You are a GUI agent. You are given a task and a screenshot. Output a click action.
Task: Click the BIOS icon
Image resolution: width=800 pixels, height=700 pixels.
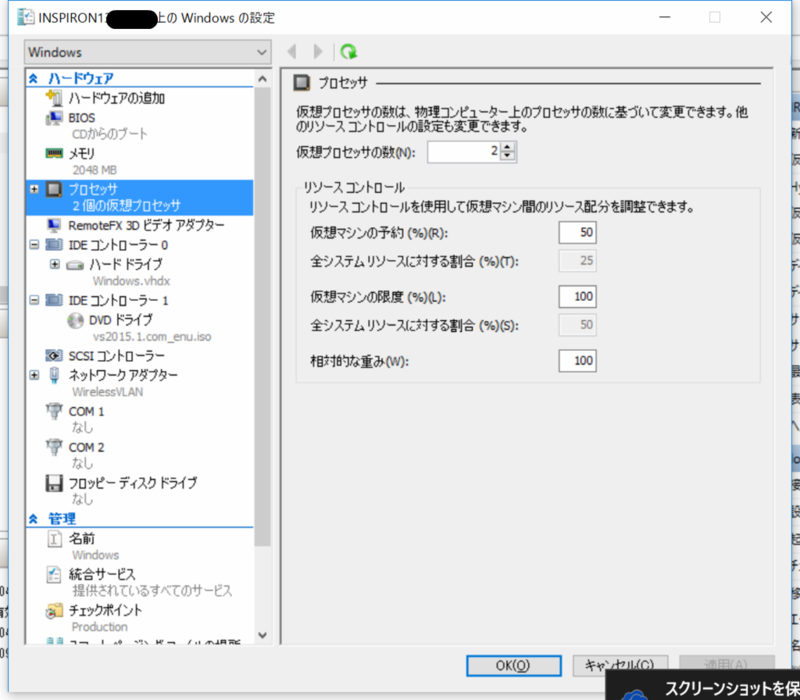click(54, 118)
